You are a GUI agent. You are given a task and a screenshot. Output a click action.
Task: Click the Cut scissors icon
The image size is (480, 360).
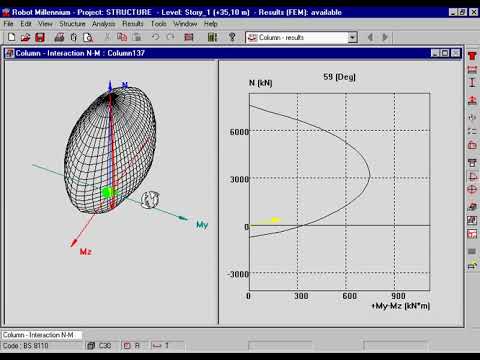(x=107, y=37)
